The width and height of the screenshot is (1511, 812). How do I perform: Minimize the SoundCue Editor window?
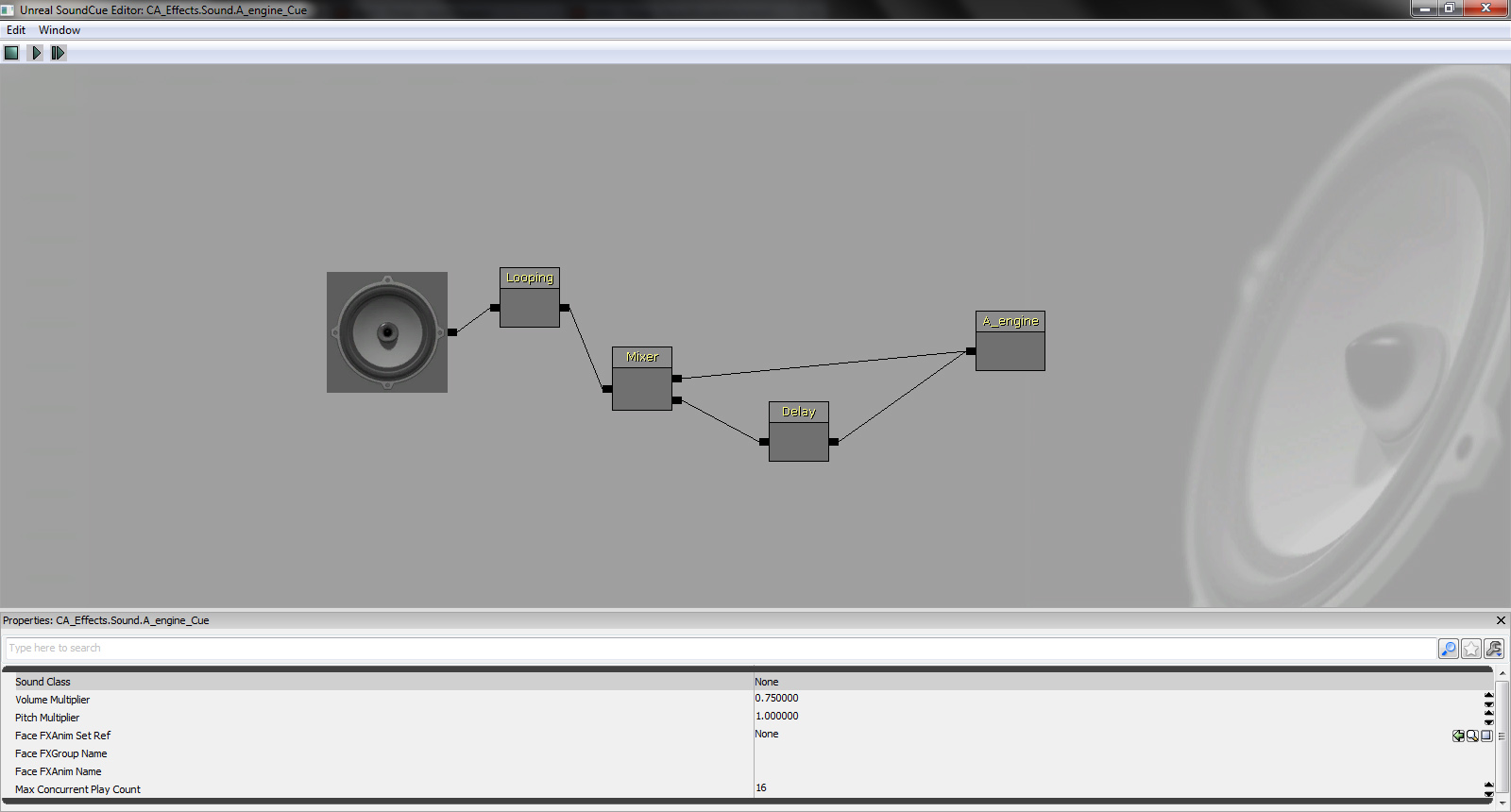coord(1425,8)
